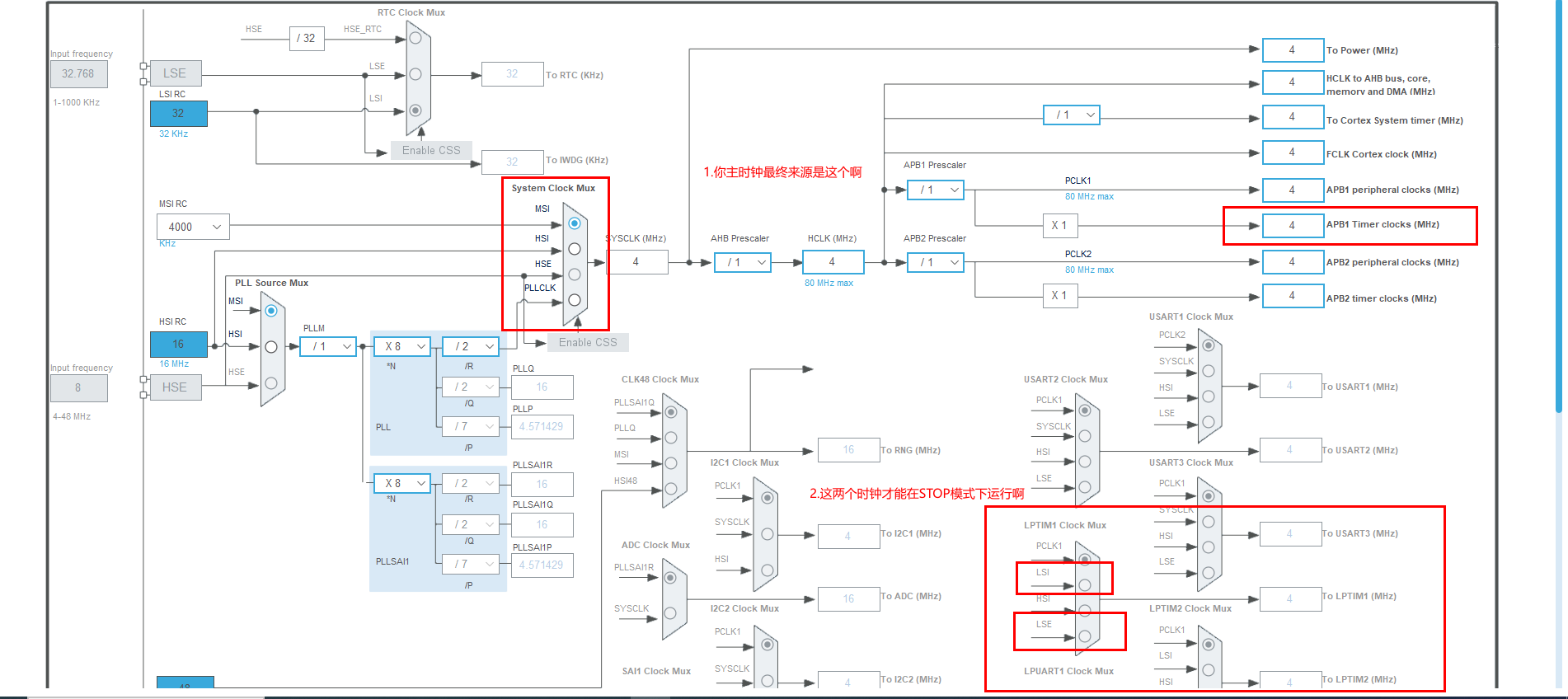
Task: Select SYSCLK in the I2C1 Clock Mux
Action: click(768, 534)
